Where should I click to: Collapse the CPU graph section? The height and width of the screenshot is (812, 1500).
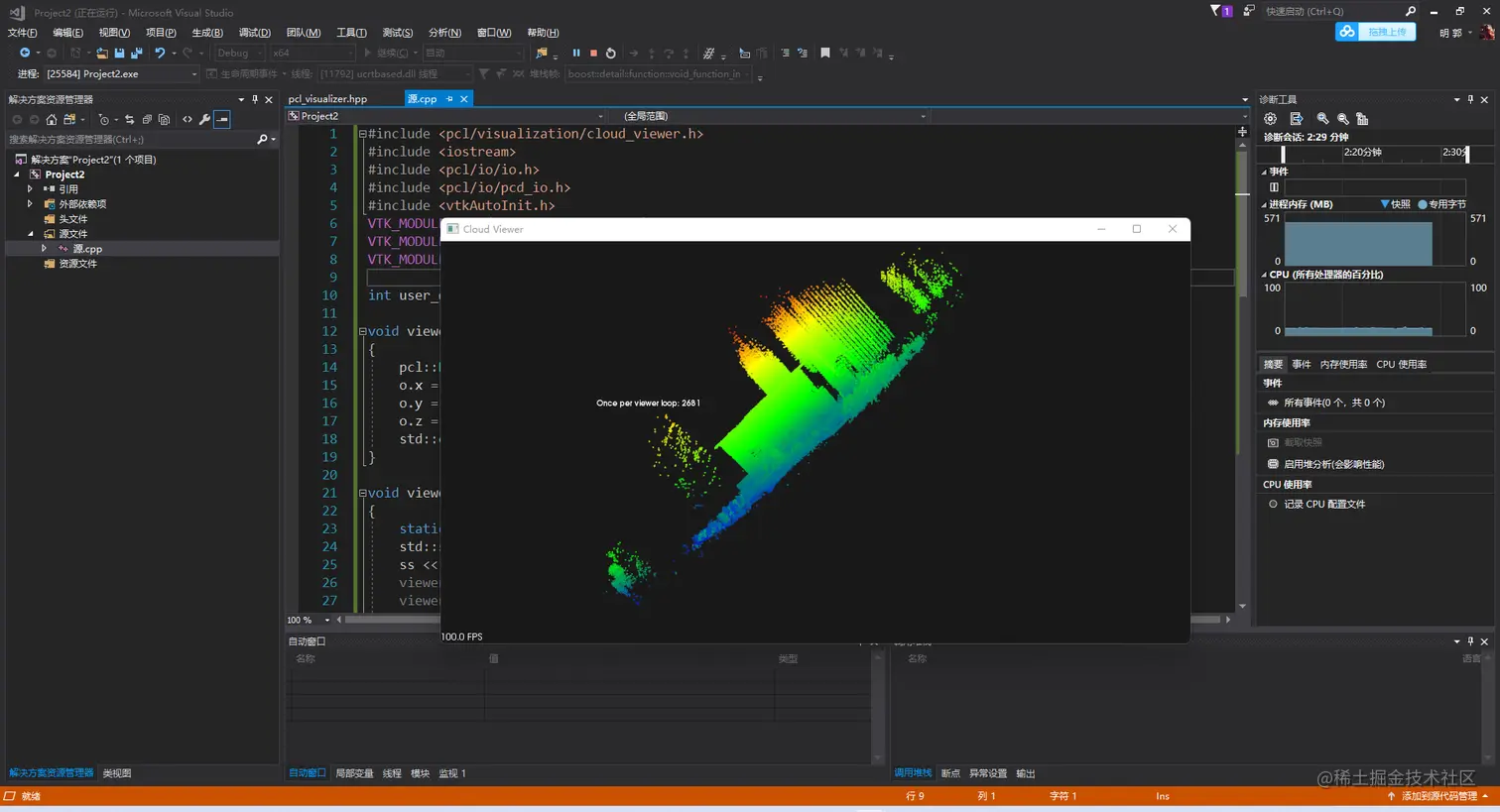(1264, 275)
